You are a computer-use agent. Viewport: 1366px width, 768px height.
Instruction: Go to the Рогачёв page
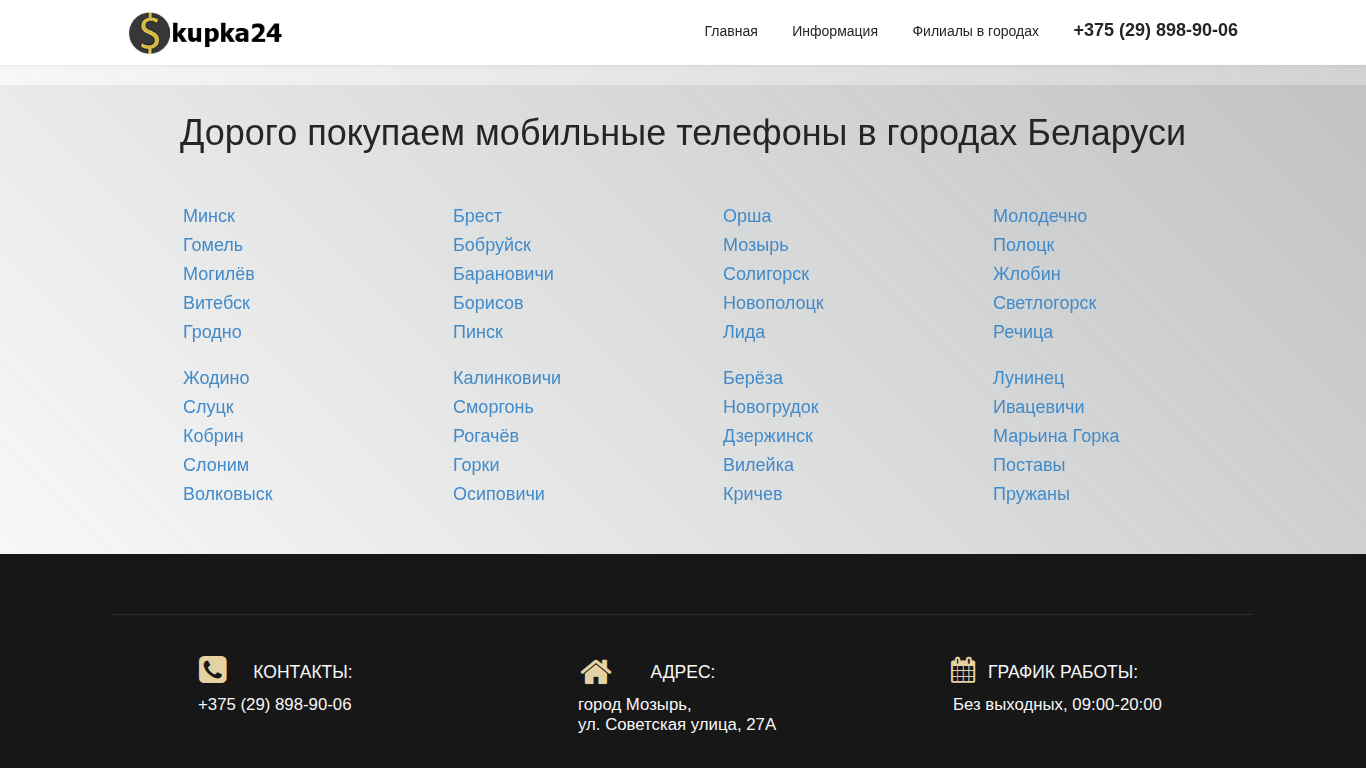pos(486,436)
